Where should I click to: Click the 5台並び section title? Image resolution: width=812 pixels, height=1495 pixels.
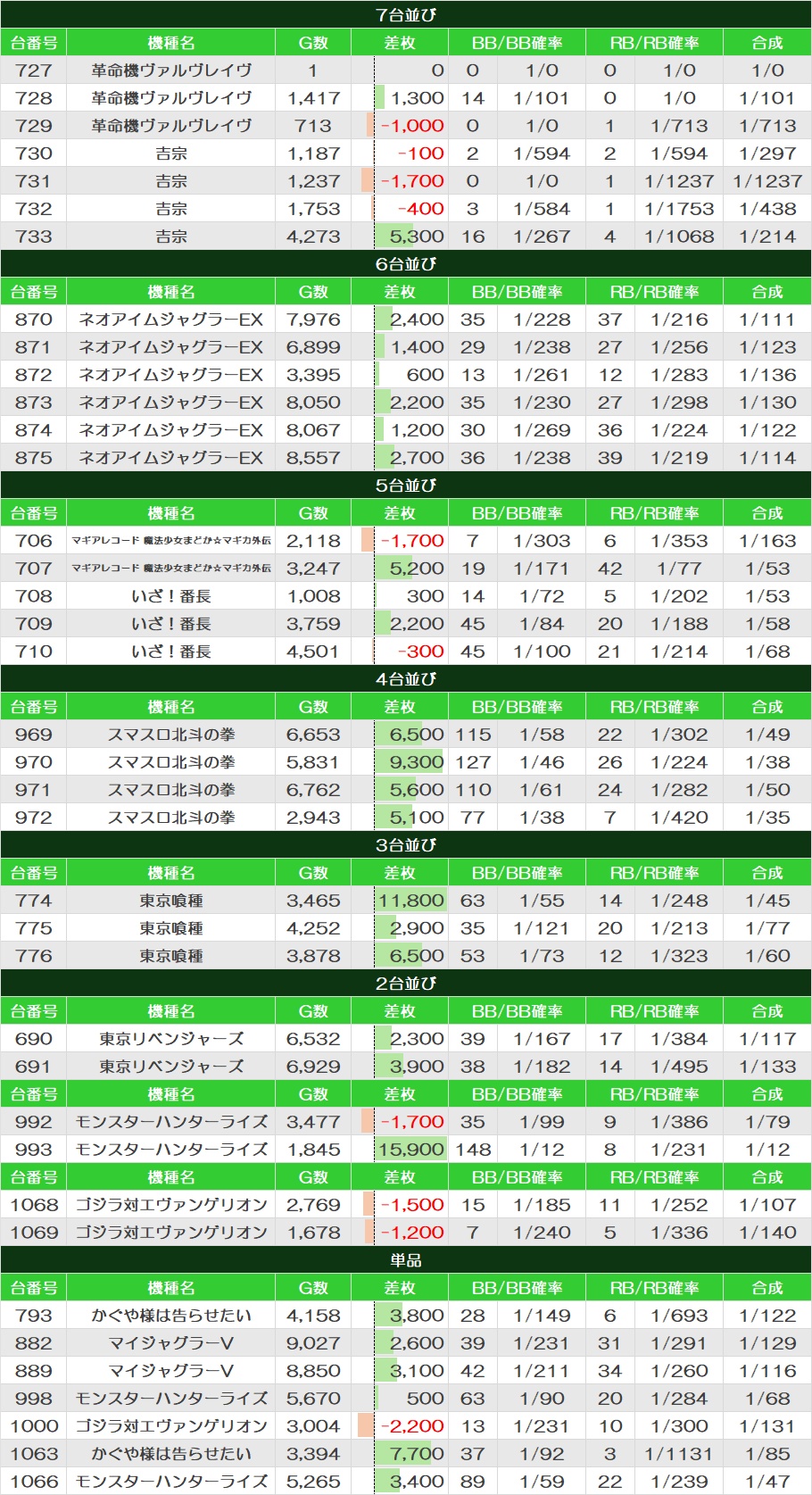pos(406,485)
